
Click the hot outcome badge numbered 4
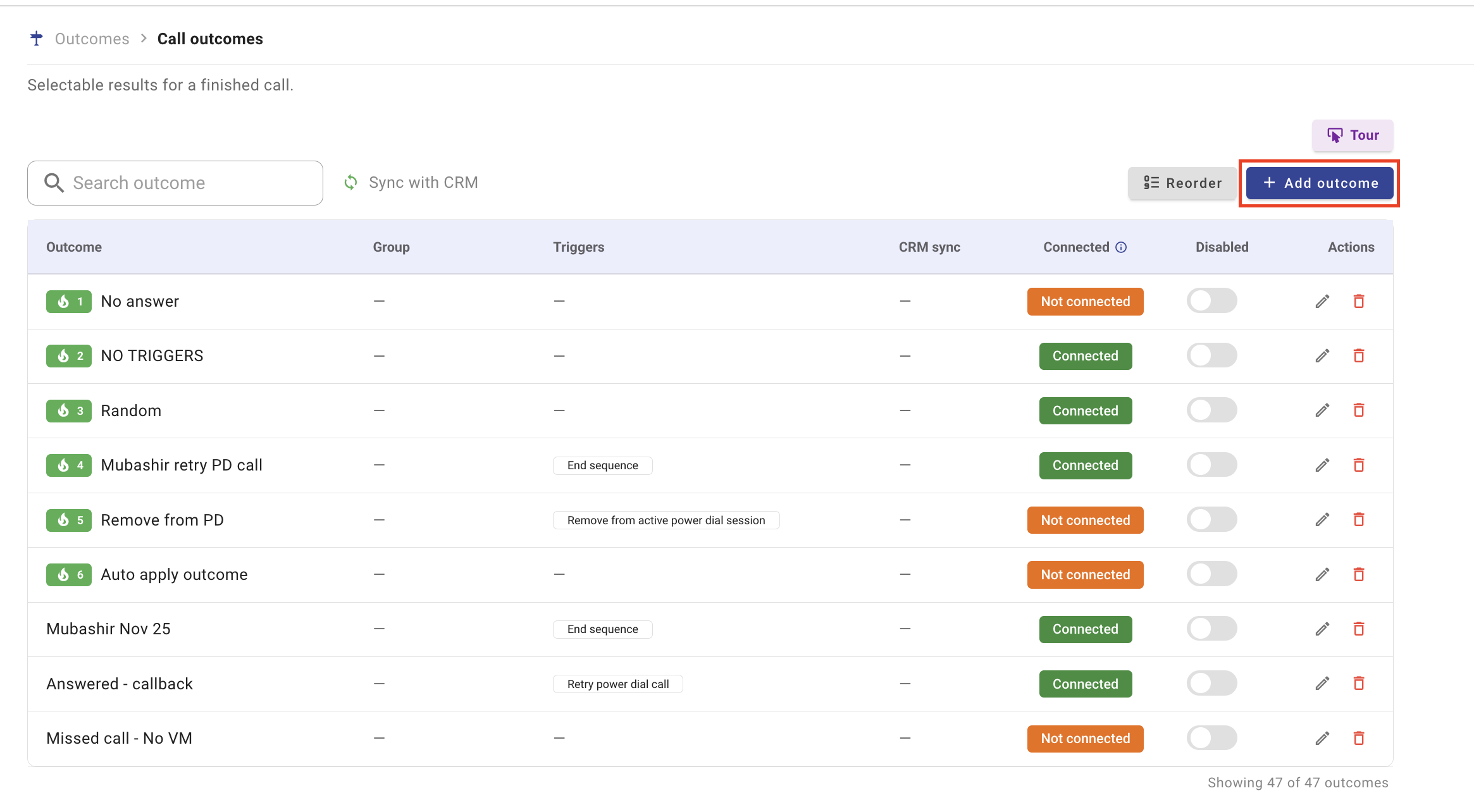coord(69,465)
